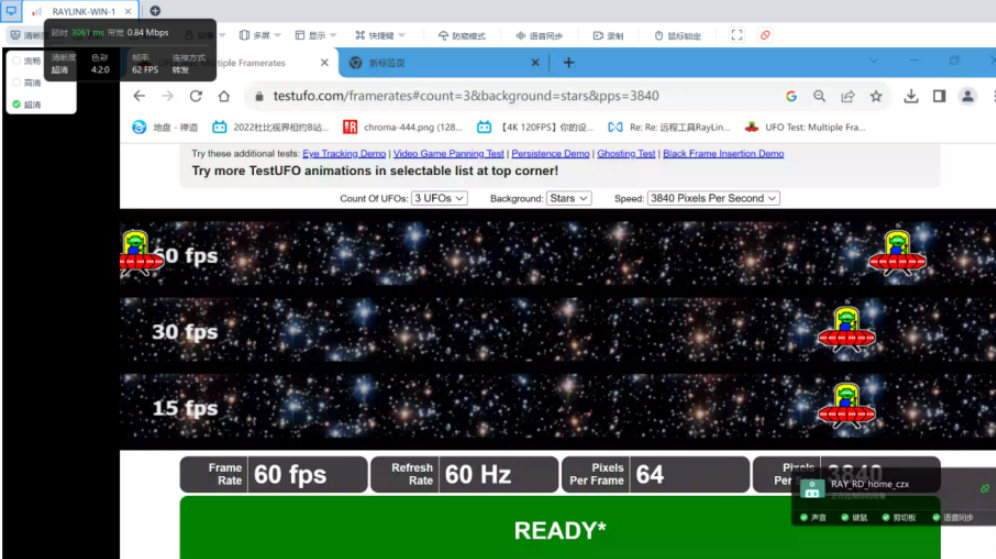This screenshot has height=559, width=996.
Task: Open the Black Frame Insertion Demo link
Action: (x=723, y=154)
